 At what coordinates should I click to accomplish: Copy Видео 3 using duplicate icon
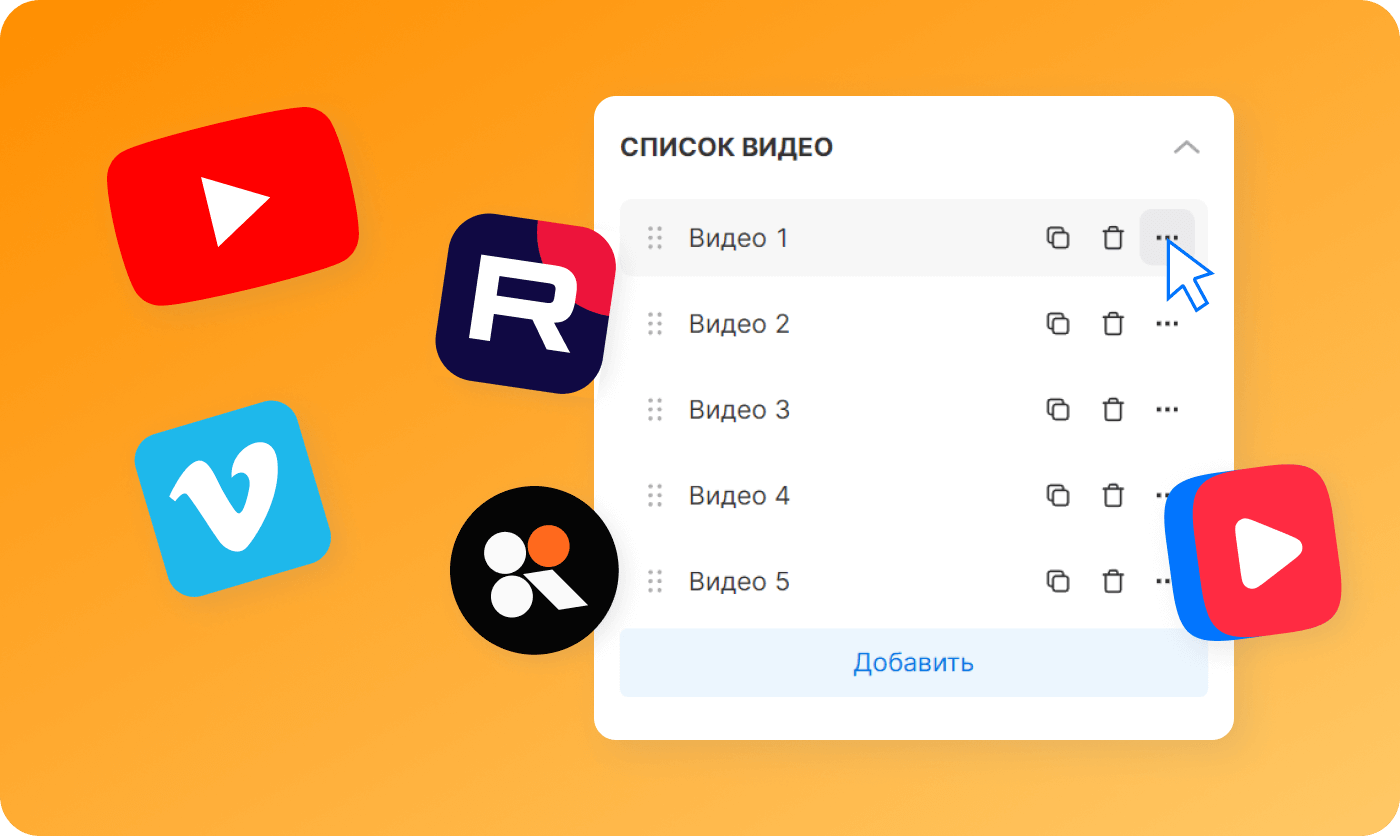[1058, 410]
